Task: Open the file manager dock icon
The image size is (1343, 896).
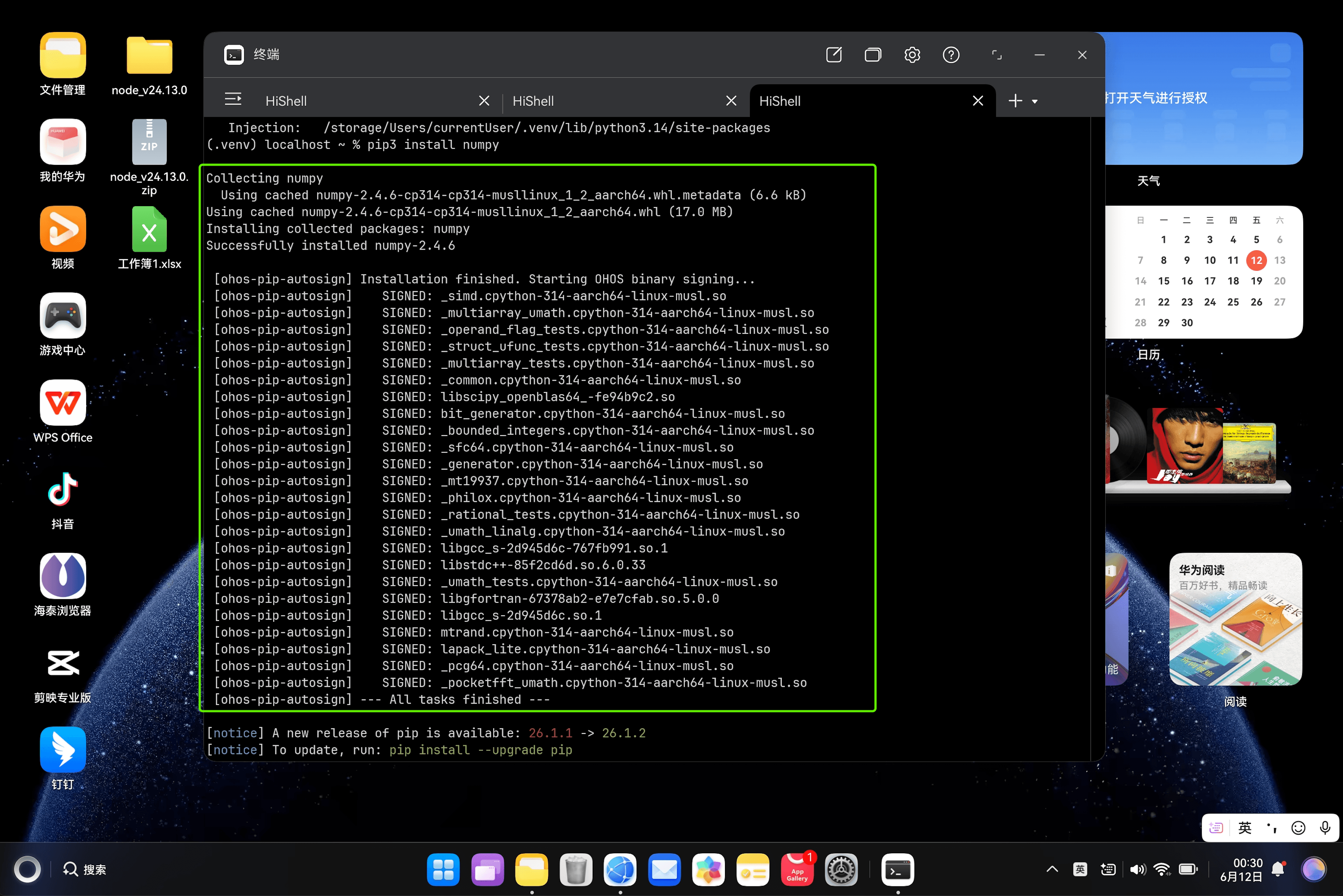Action: click(x=531, y=869)
